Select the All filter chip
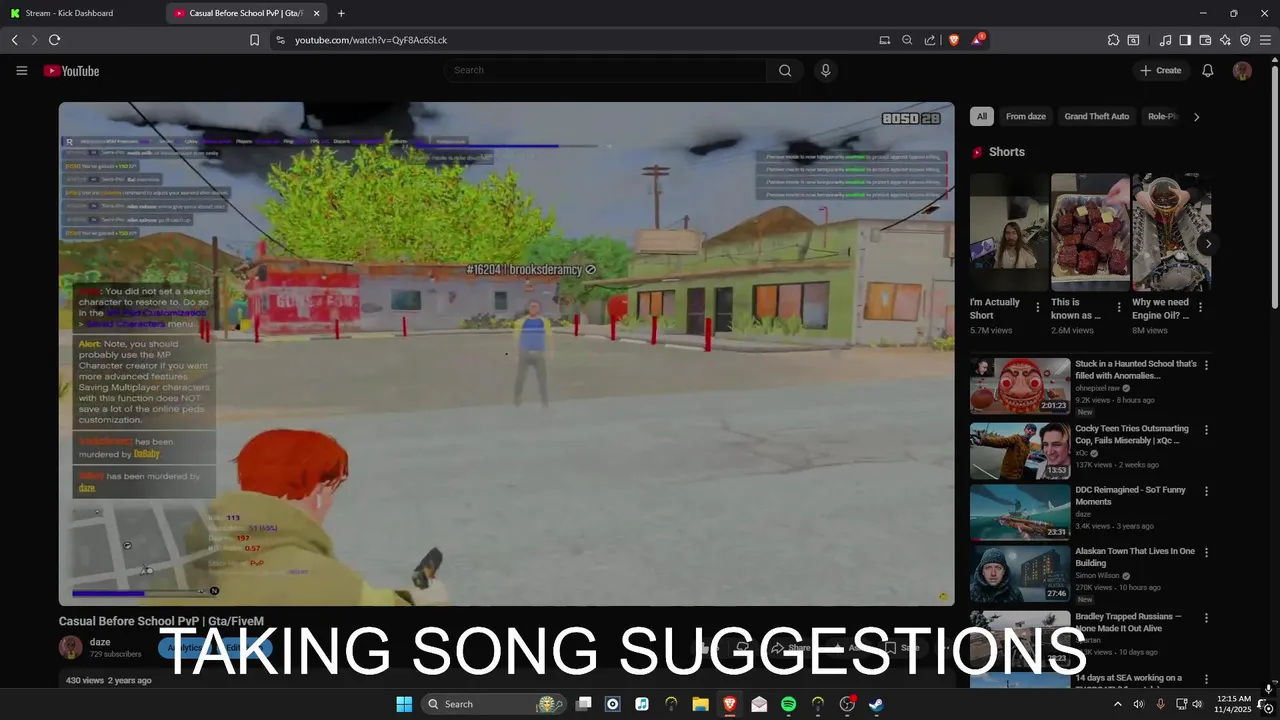1280x720 pixels. coord(981,116)
